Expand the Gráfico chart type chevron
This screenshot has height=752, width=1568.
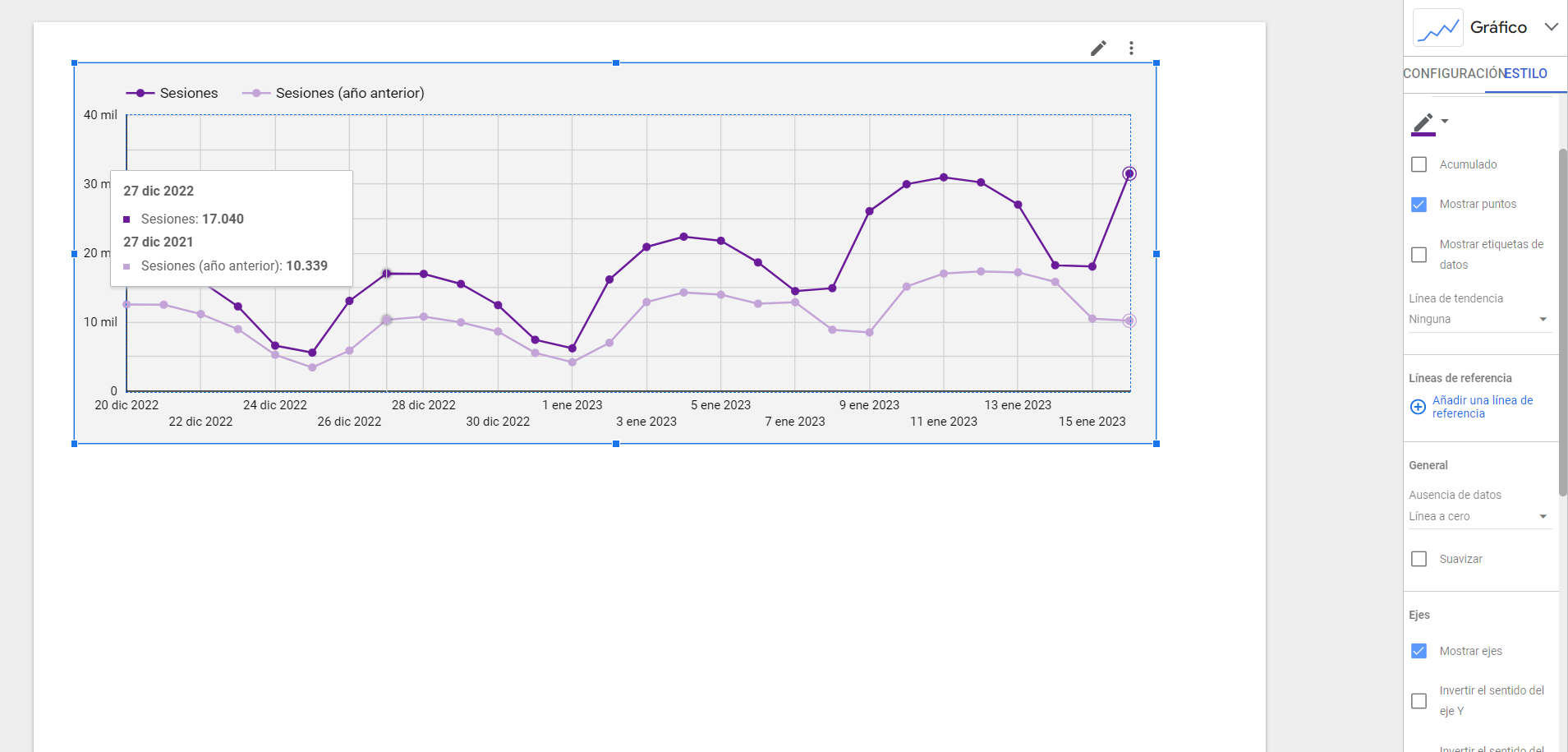(1551, 27)
